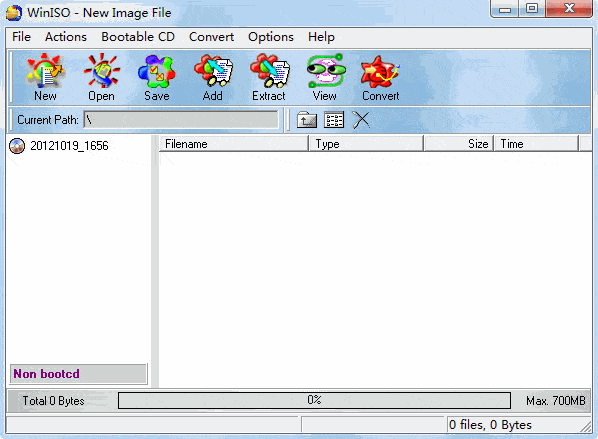This screenshot has height=439, width=598.
Task: Go up one folder level icon
Action: tap(307, 120)
